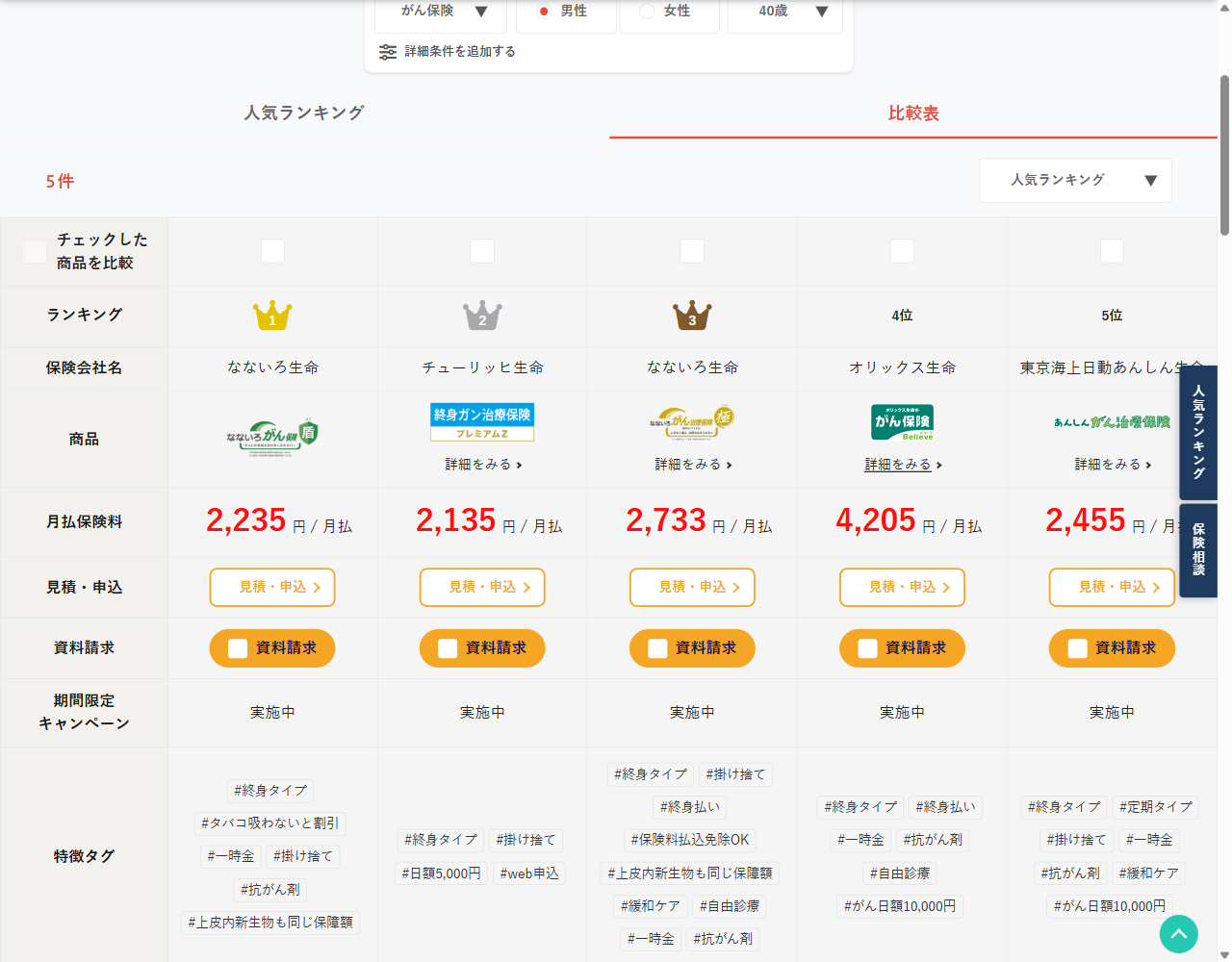Request materials for the 2,135円 plan
Viewport: 1232px width, 962px height.
pyautogui.click(x=482, y=648)
